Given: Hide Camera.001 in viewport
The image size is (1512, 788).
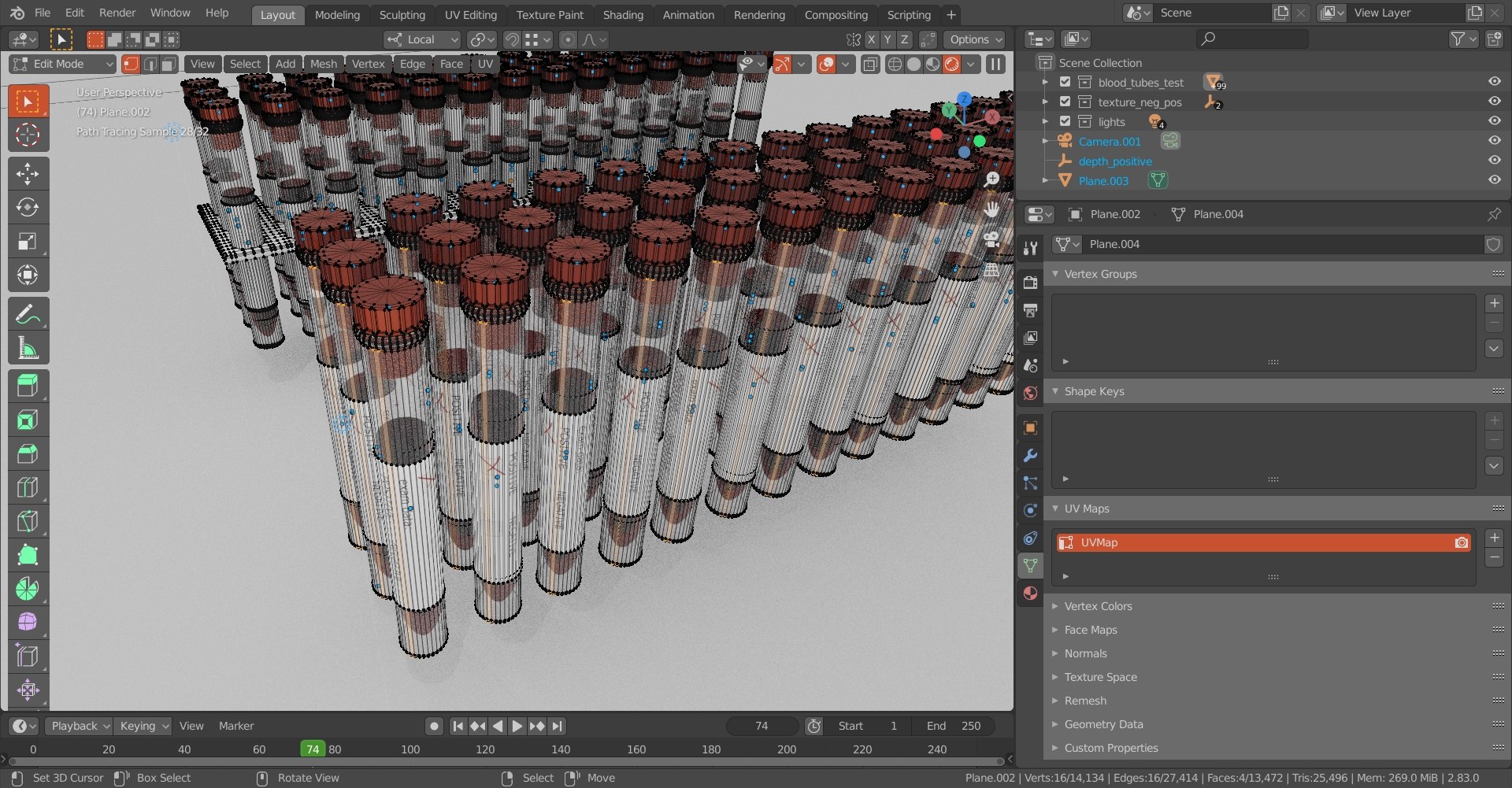Looking at the screenshot, I should click(x=1494, y=141).
